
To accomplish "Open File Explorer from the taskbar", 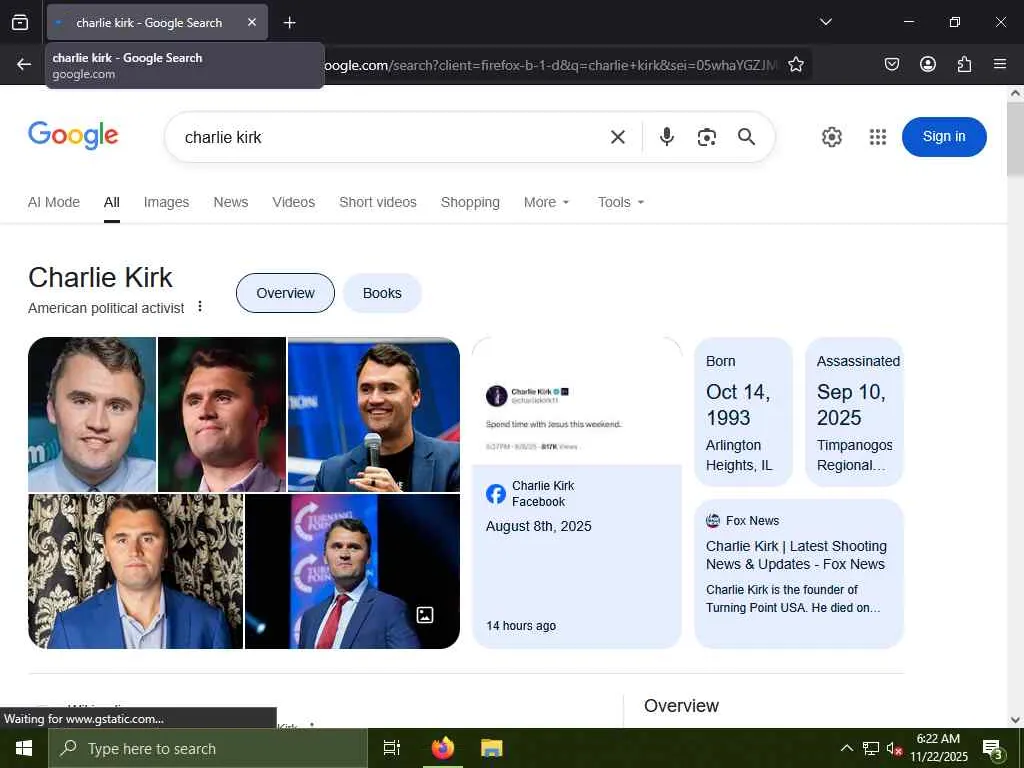I will tap(492, 748).
